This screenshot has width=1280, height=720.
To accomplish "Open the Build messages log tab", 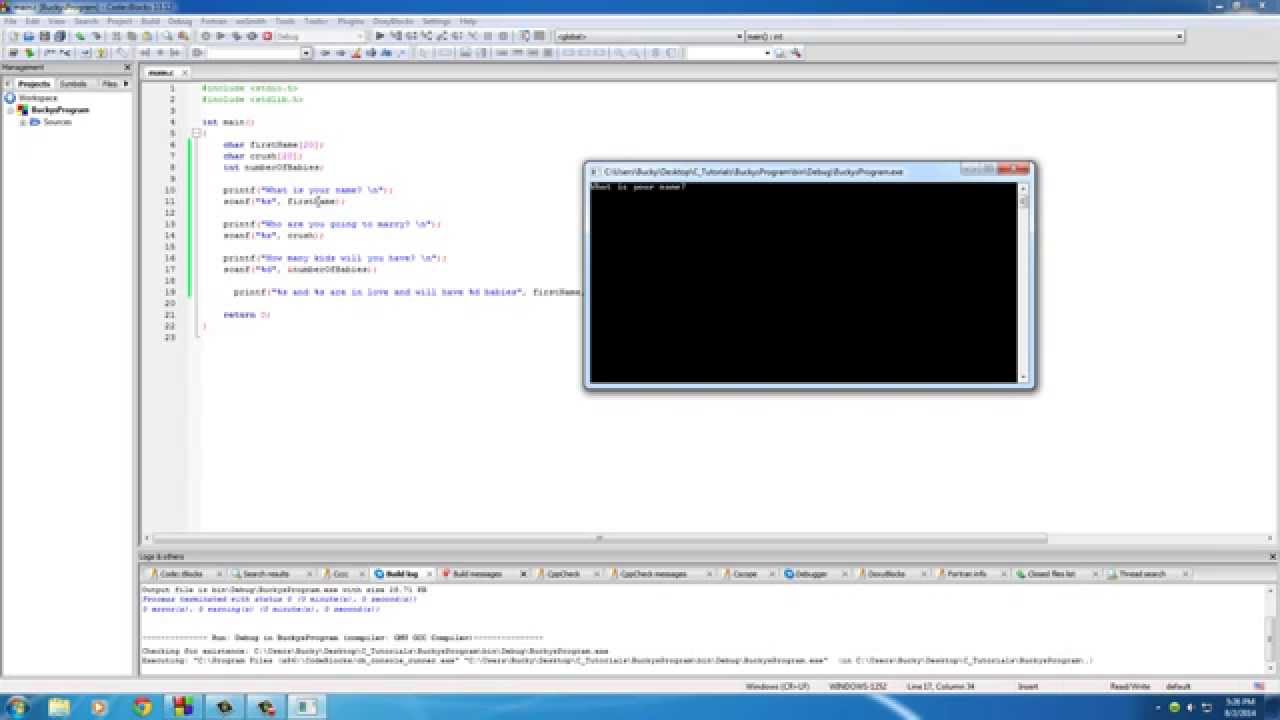I will 477,574.
